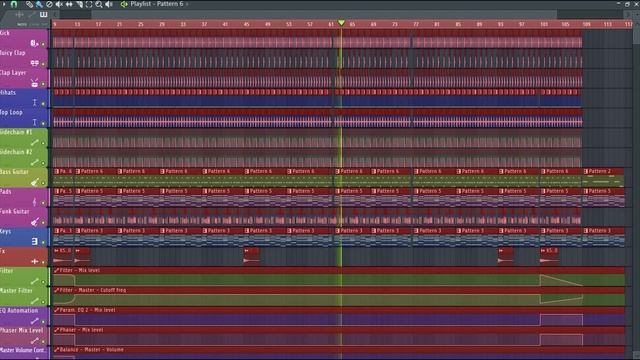Screen dimensions: 640x360
Task: Click the Sidechain #1 automation icon
Action: tap(35, 142)
